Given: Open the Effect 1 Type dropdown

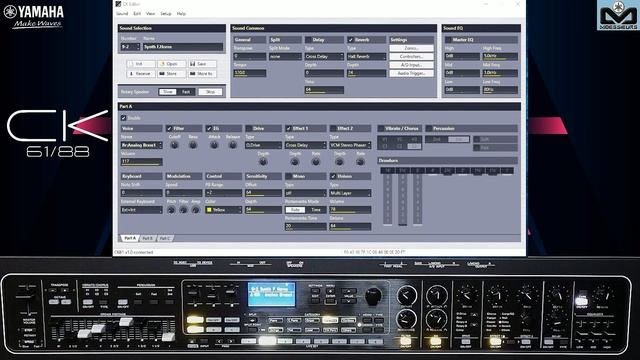Looking at the screenshot, I should click(x=305, y=145).
